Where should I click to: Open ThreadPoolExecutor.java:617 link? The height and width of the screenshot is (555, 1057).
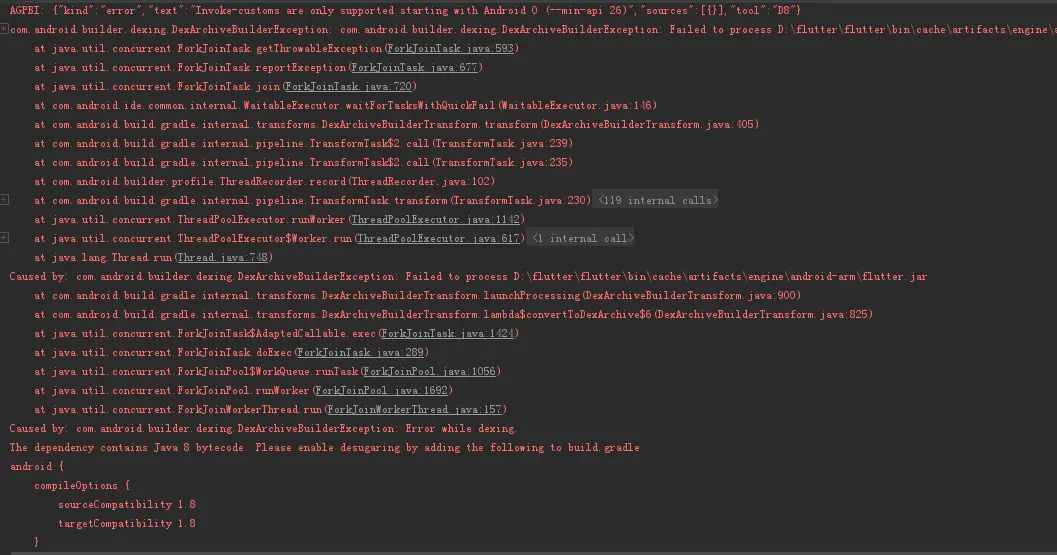(438, 238)
